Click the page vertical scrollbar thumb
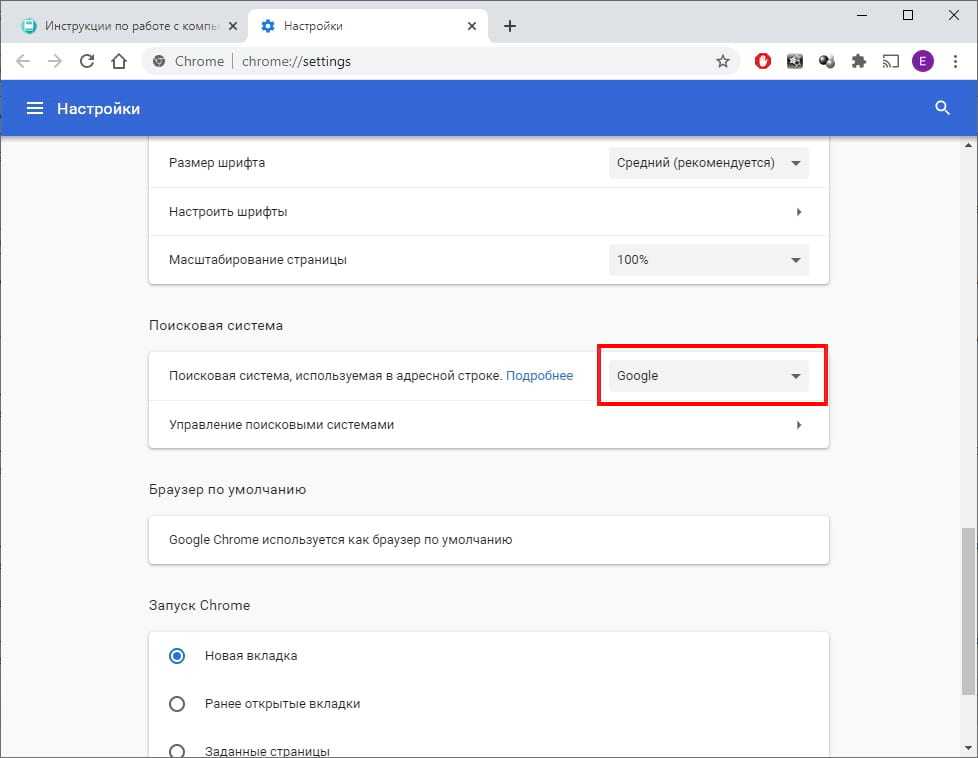The height and width of the screenshot is (758, 978). click(x=967, y=611)
